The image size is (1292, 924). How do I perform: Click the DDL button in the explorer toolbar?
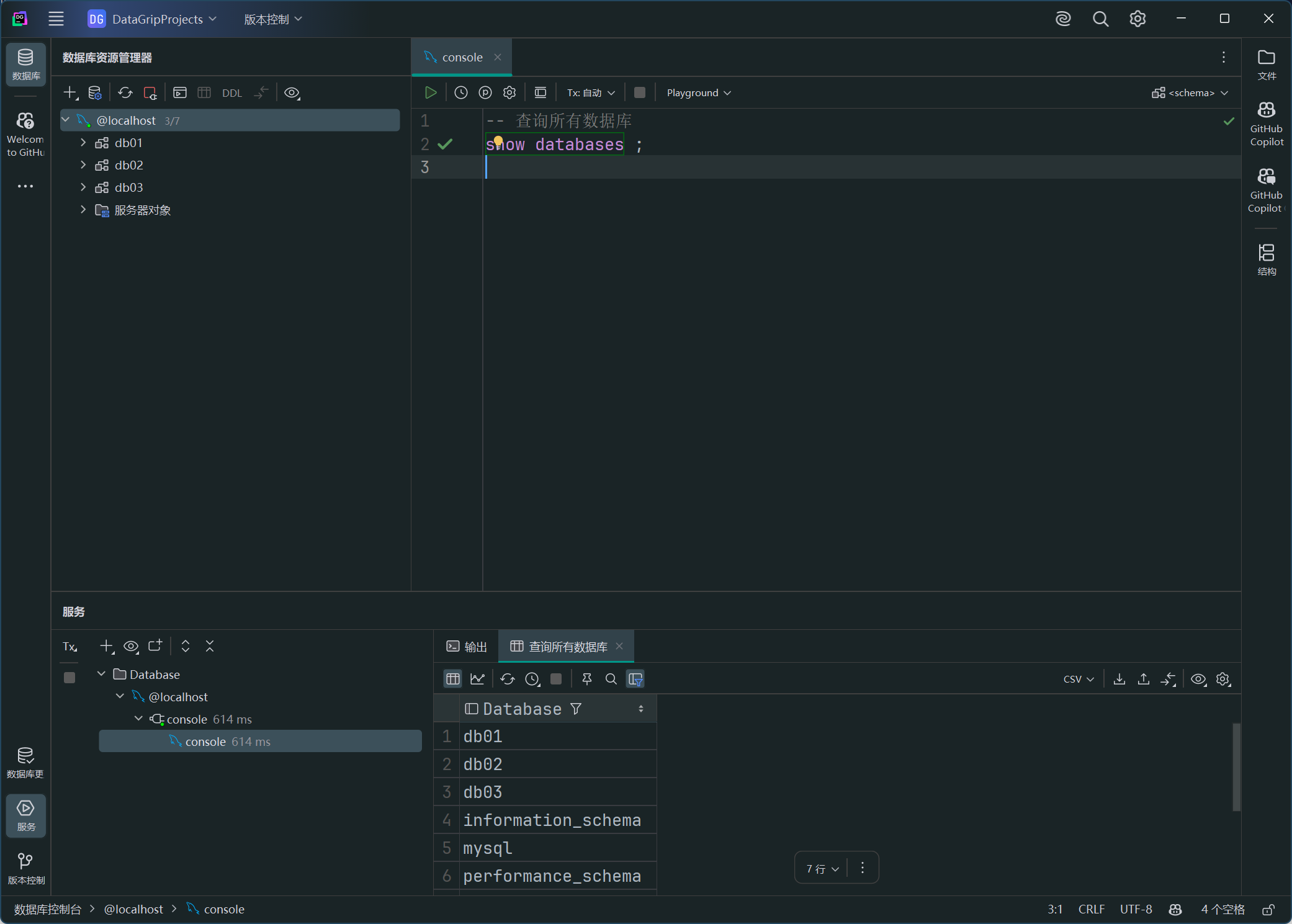point(231,93)
